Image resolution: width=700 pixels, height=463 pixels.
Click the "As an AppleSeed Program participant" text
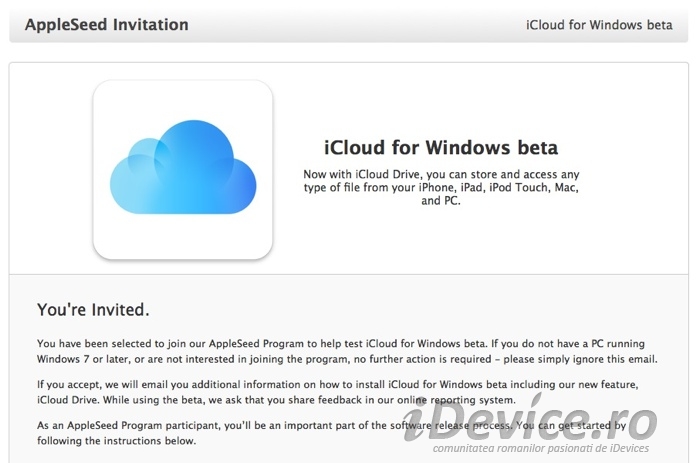[129, 425]
